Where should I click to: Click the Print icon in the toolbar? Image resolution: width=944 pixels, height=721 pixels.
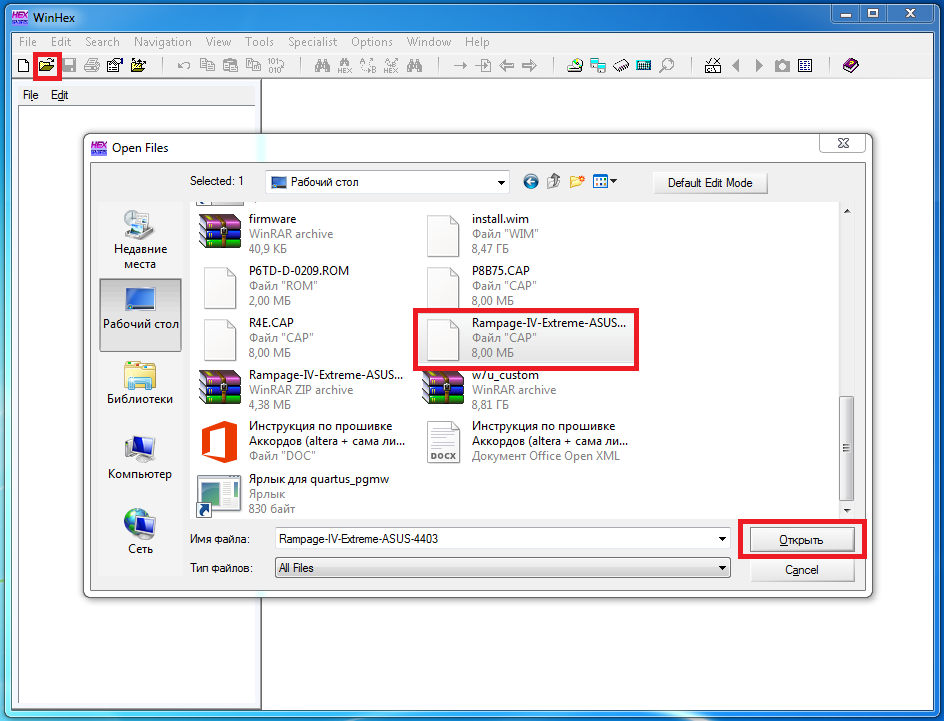point(92,66)
